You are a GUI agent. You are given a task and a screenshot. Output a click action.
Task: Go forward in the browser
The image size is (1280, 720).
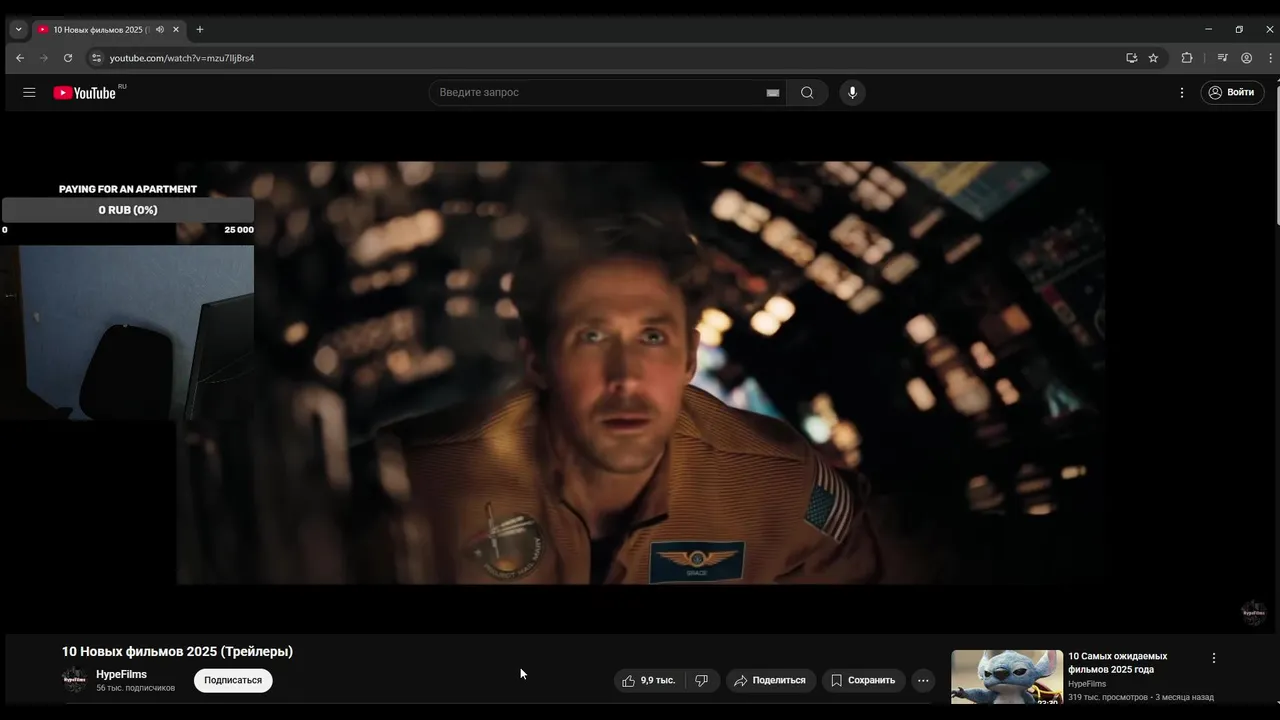pos(43,58)
